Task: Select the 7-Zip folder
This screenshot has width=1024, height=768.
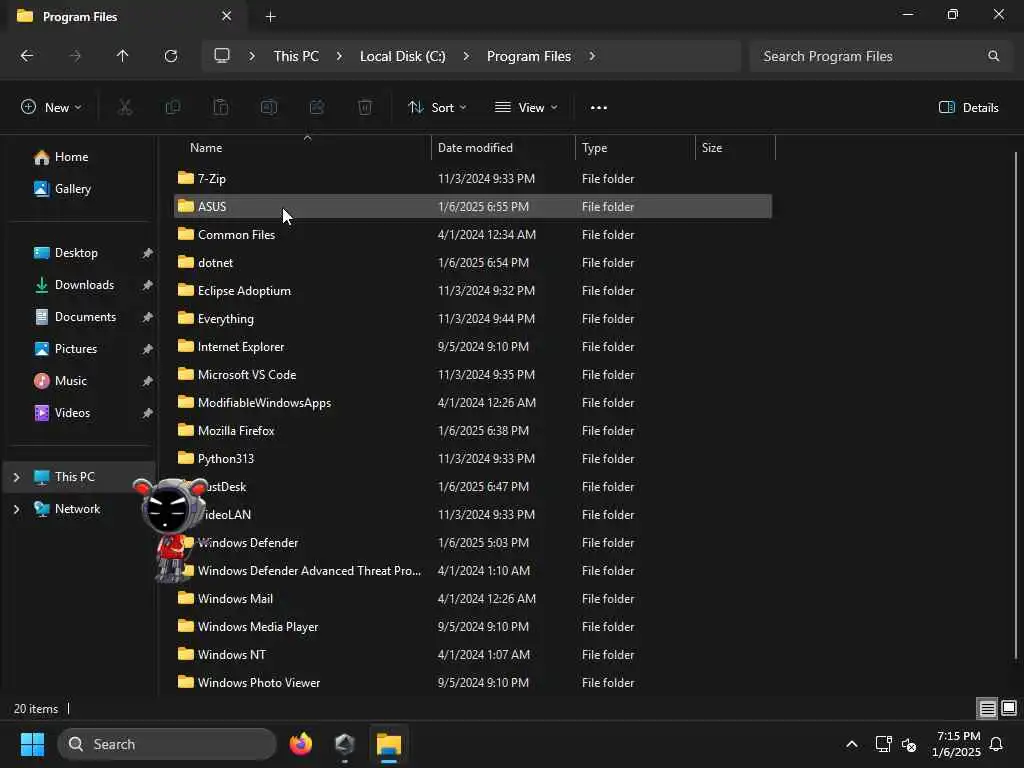Action: 473,178
